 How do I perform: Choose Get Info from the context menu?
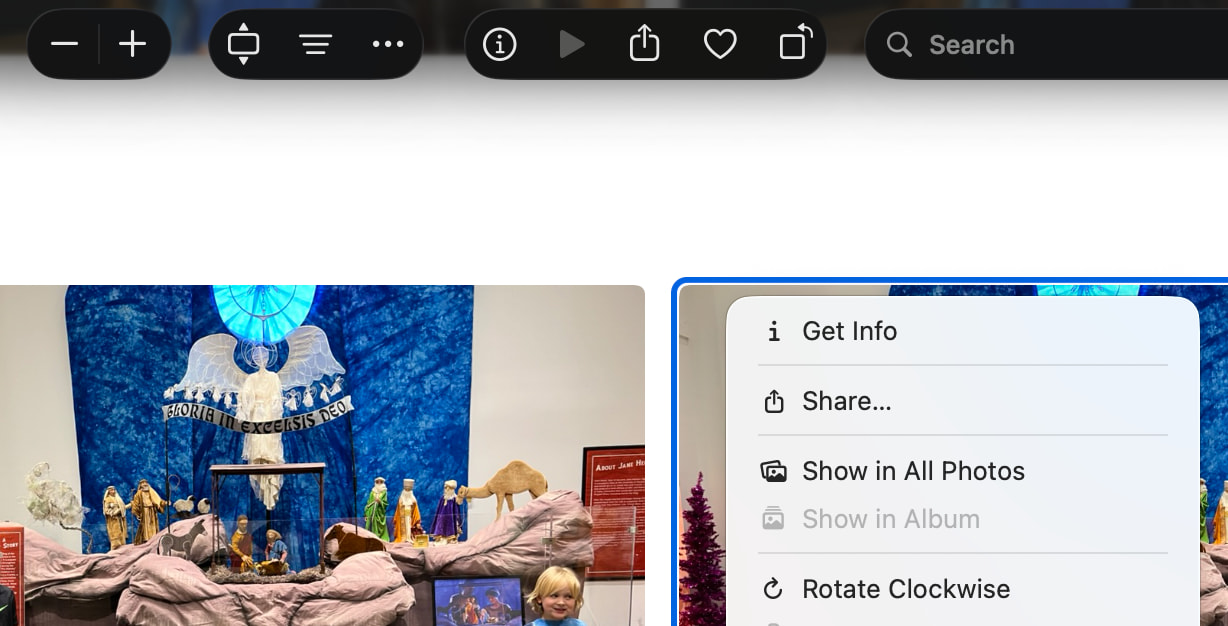click(849, 331)
